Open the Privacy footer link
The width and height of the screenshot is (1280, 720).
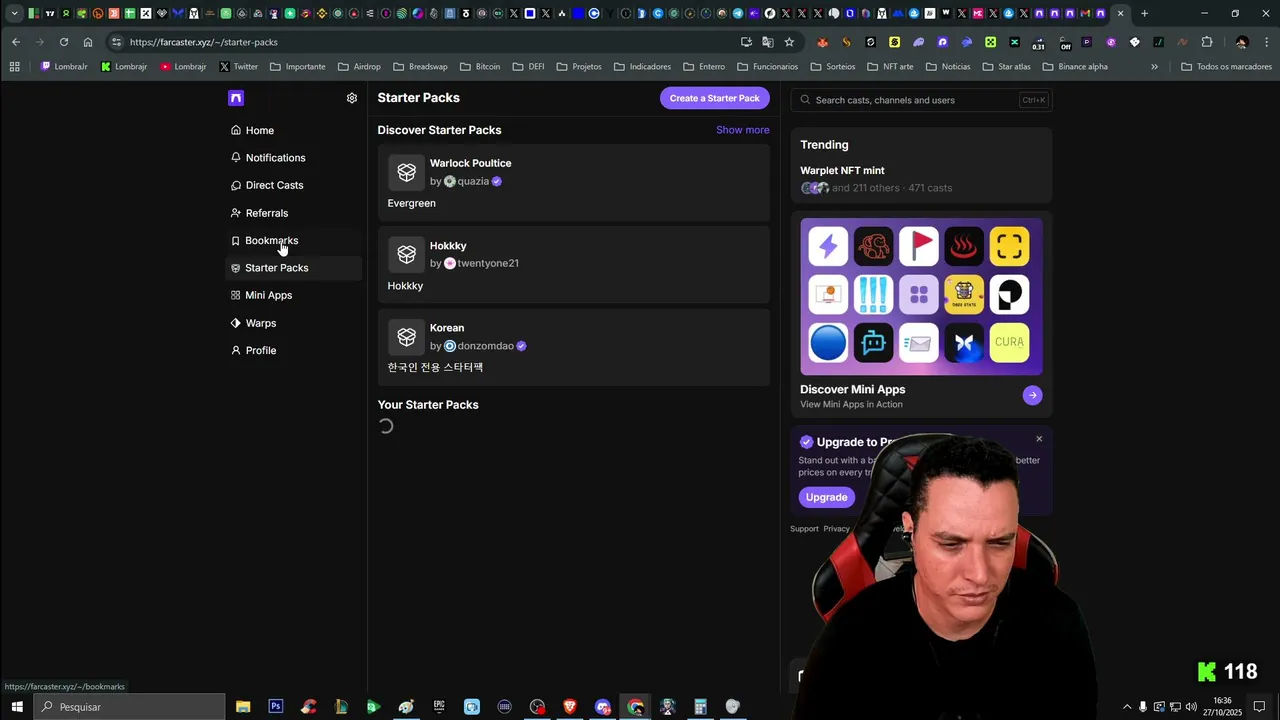click(837, 529)
